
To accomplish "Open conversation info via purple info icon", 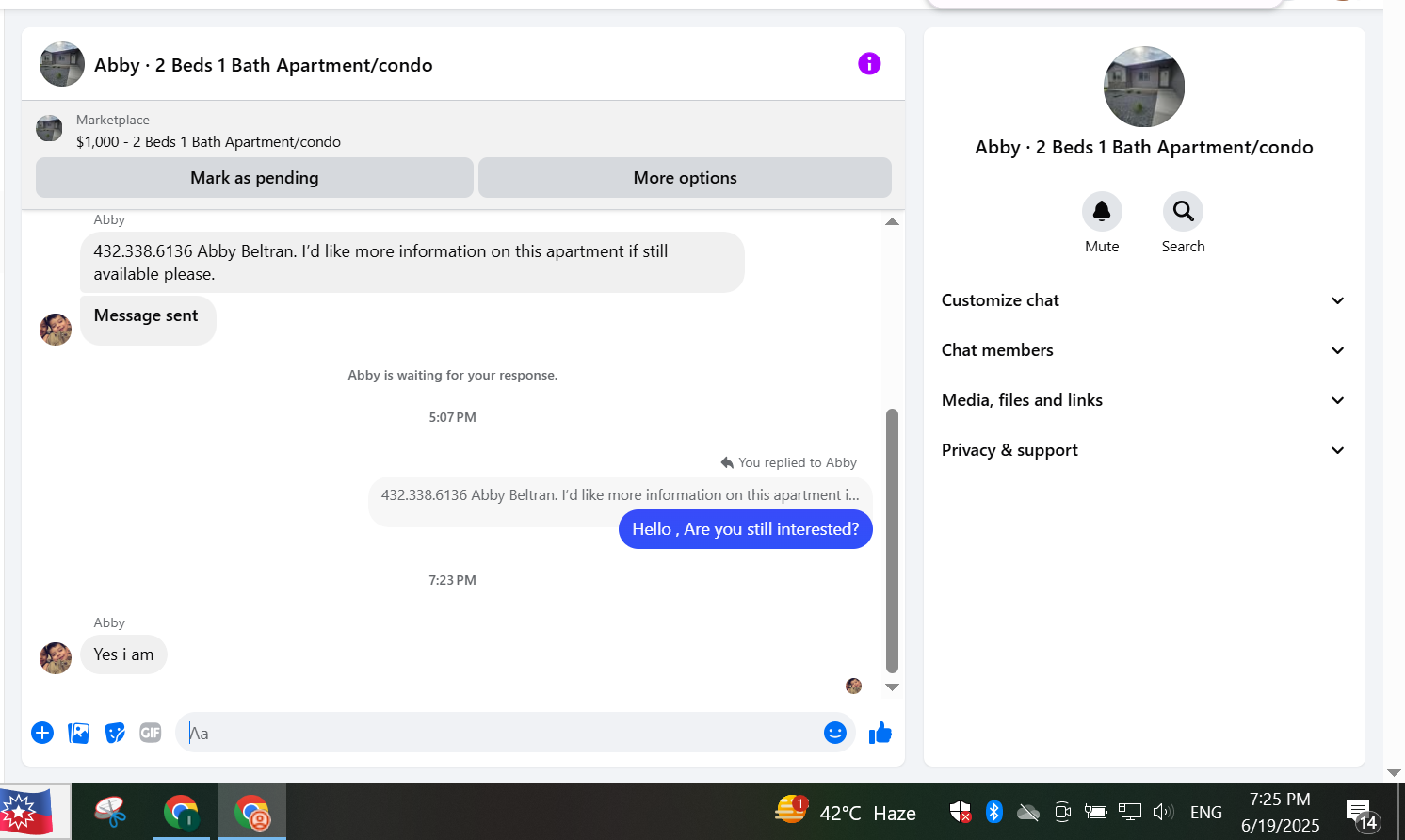I will point(869,63).
